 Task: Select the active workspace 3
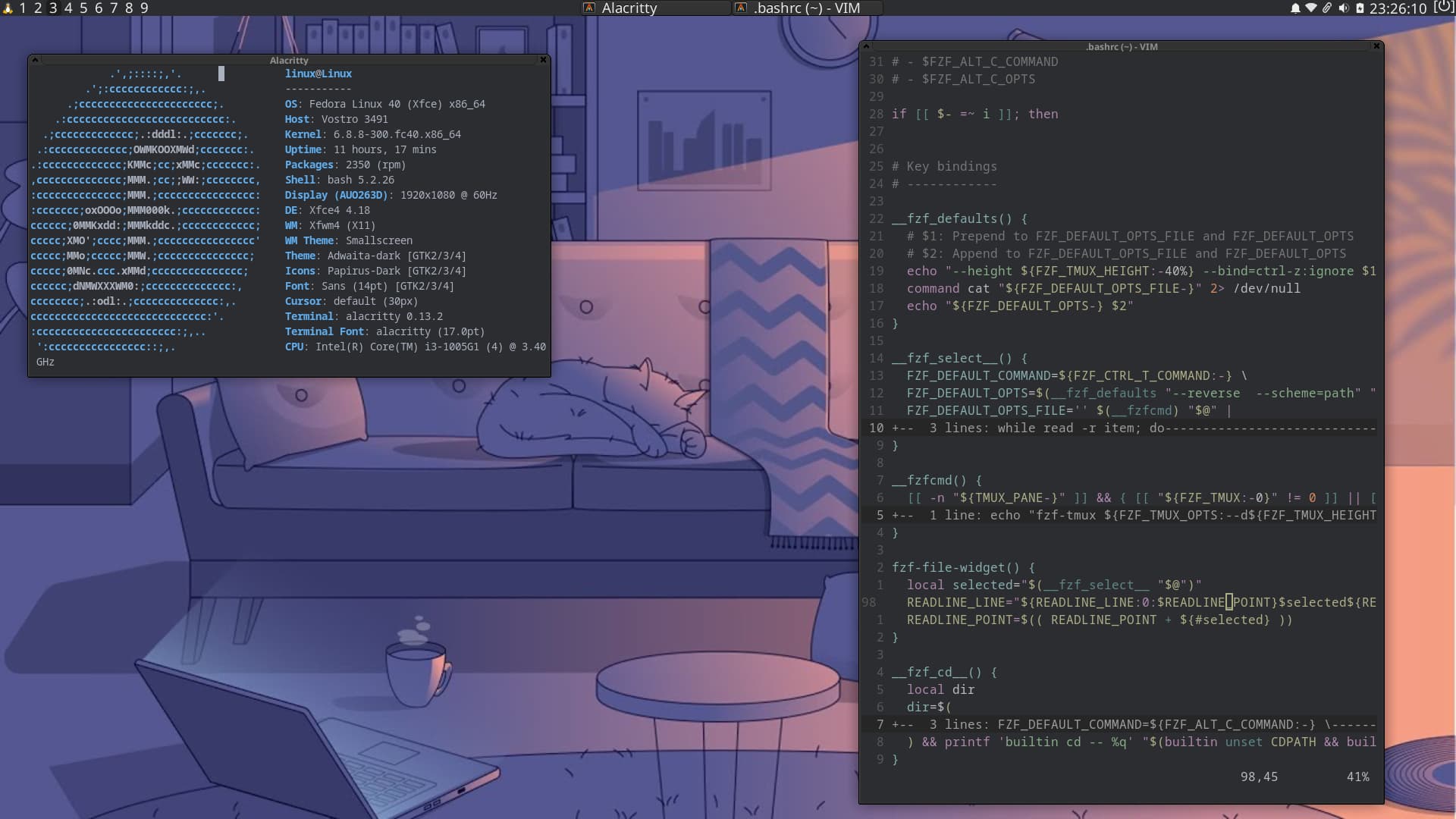tap(53, 8)
